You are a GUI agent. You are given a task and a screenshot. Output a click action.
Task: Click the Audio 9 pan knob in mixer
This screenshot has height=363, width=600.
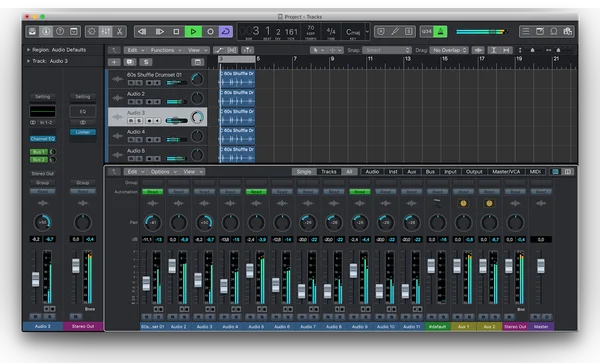pos(359,222)
